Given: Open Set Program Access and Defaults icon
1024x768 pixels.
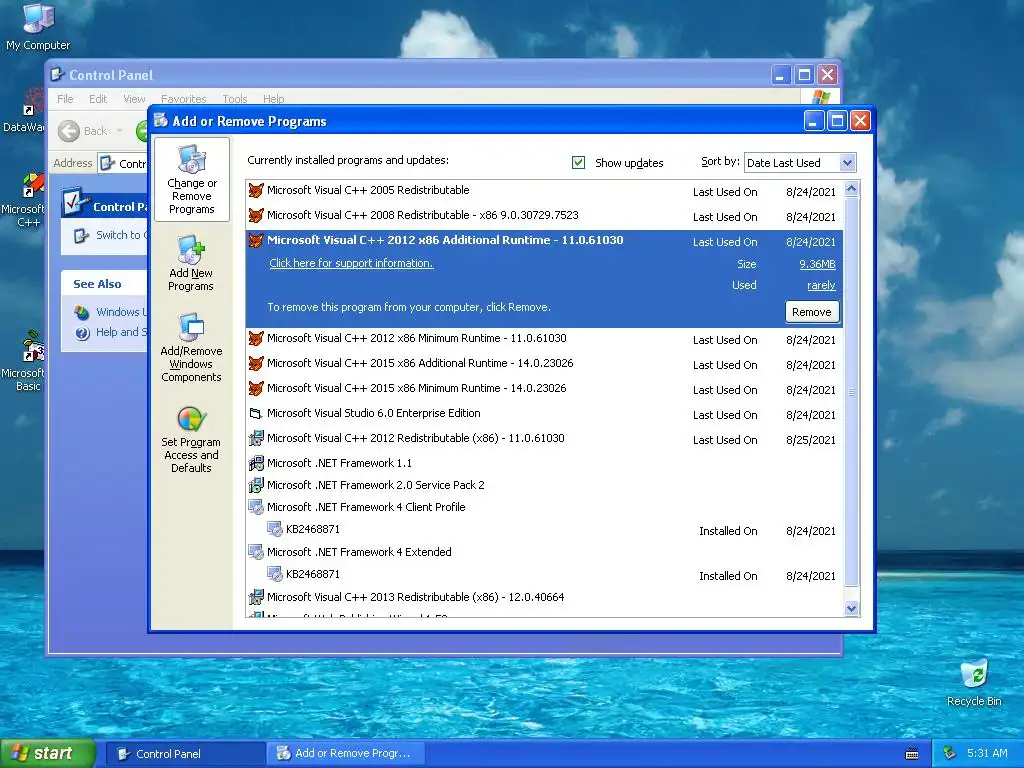Looking at the screenshot, I should point(191,419).
